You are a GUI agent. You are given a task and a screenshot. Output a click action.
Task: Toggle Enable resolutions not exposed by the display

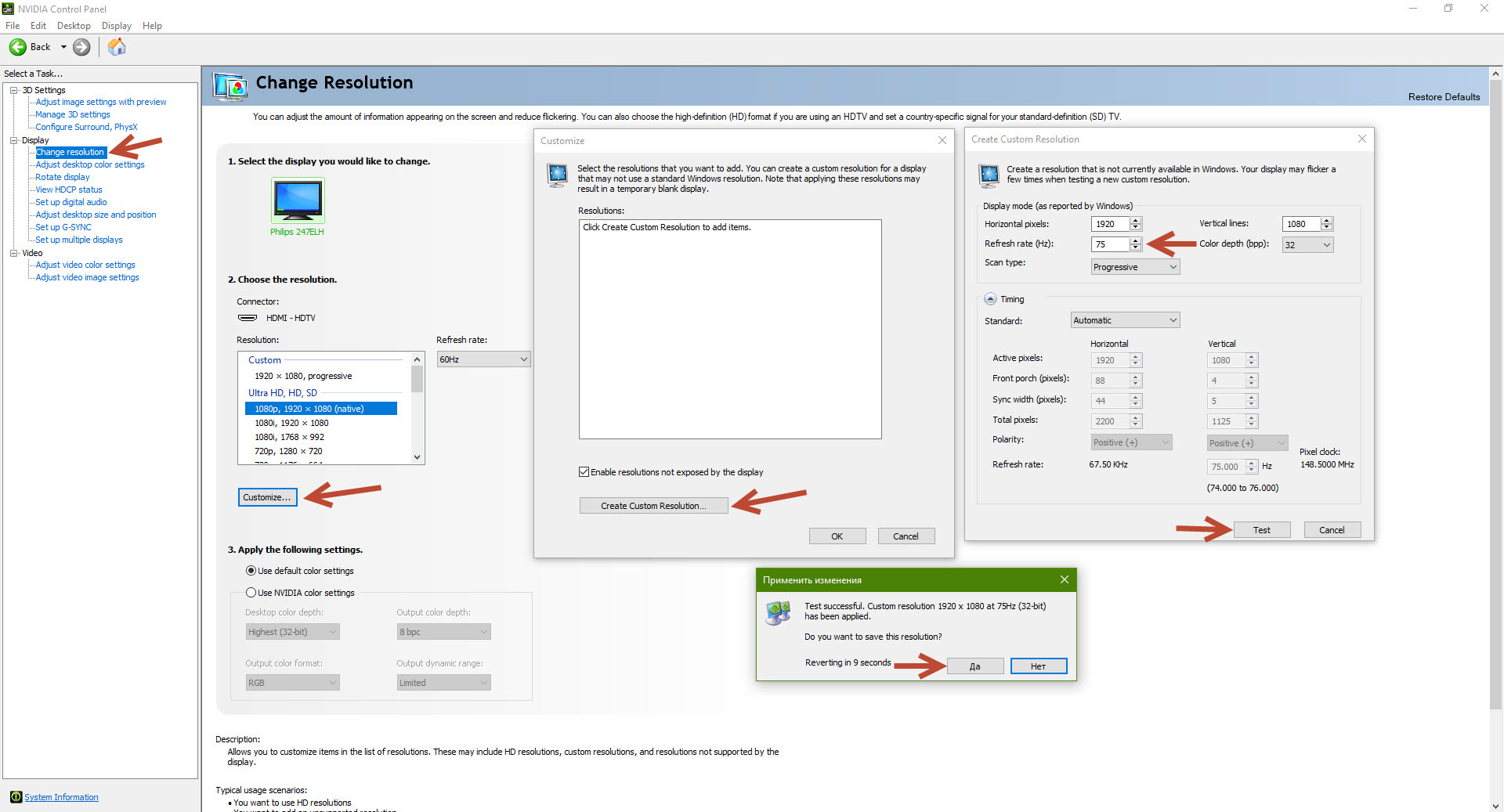pos(584,471)
